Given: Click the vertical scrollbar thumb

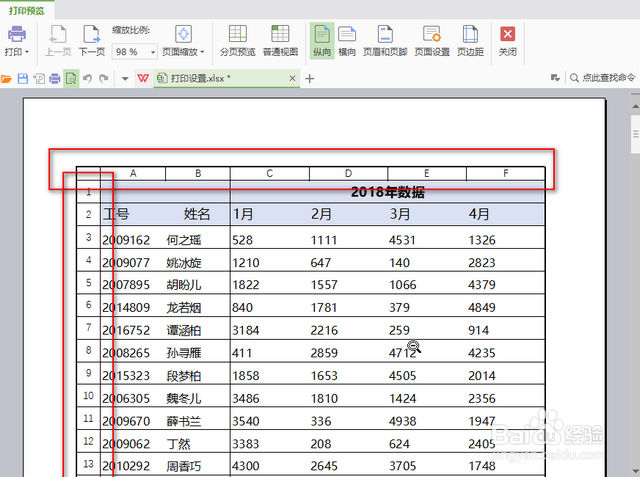Looking at the screenshot, I should pos(635,134).
